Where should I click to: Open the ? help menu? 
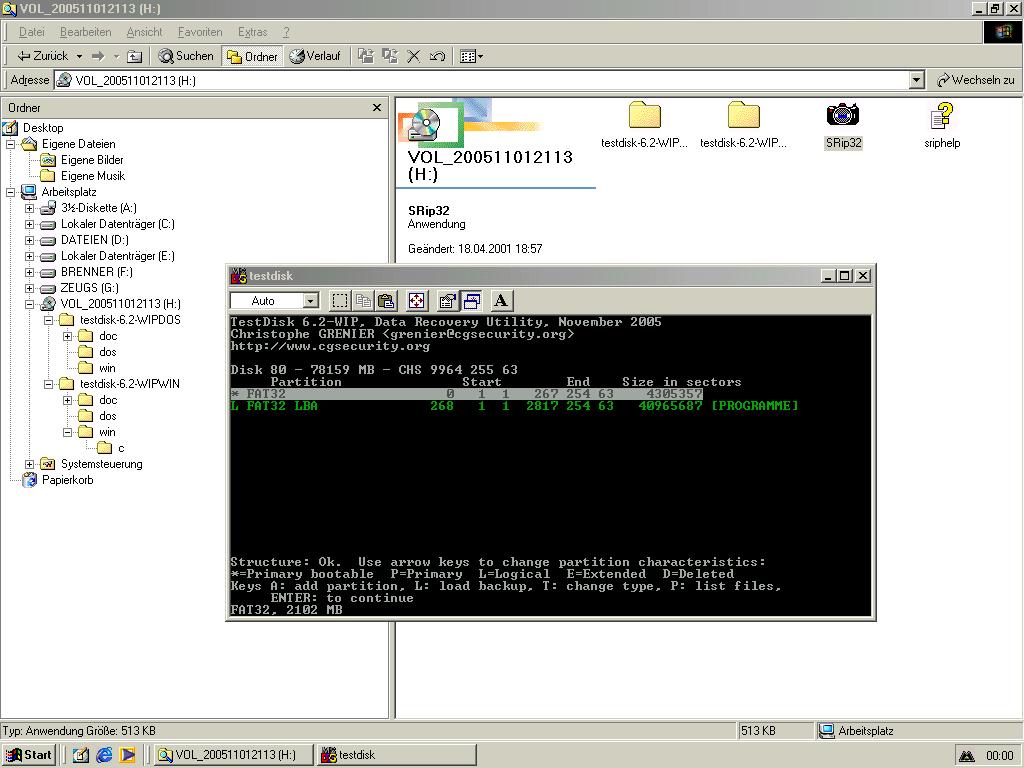point(286,32)
